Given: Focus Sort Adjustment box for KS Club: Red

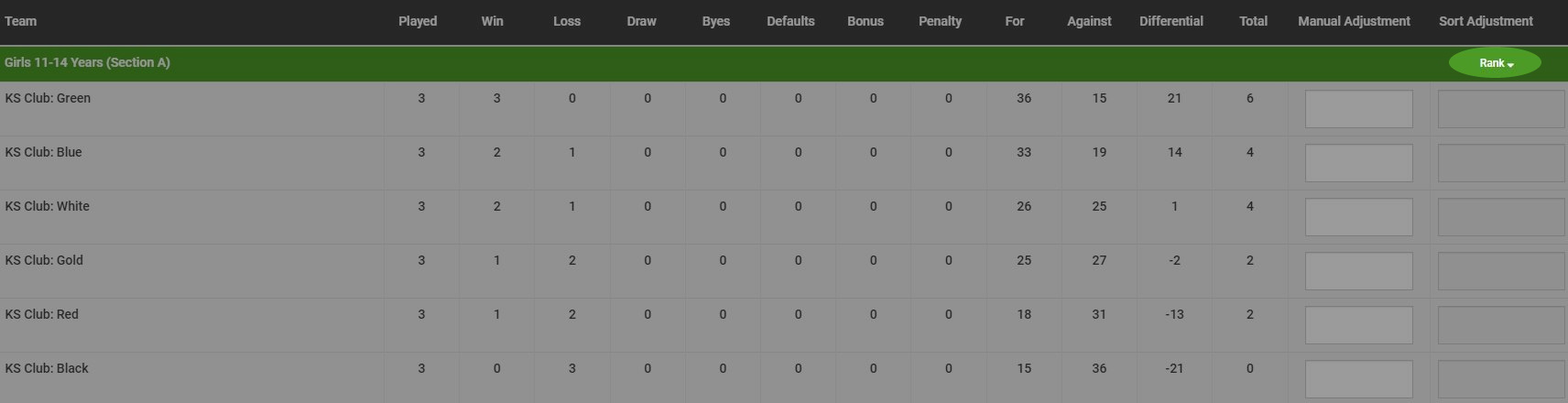Looking at the screenshot, I should click(x=1502, y=325).
